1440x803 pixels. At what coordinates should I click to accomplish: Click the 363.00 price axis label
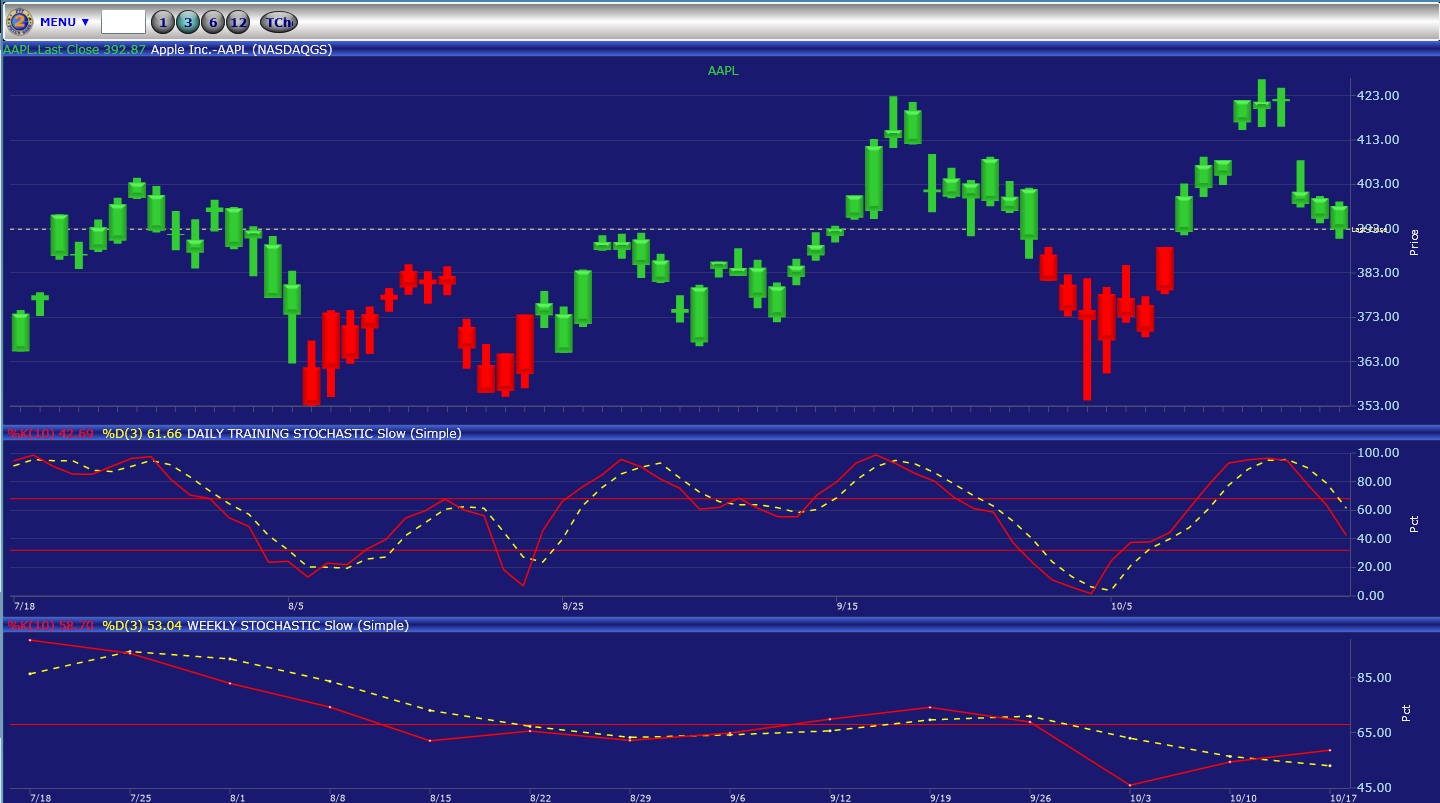point(1377,362)
